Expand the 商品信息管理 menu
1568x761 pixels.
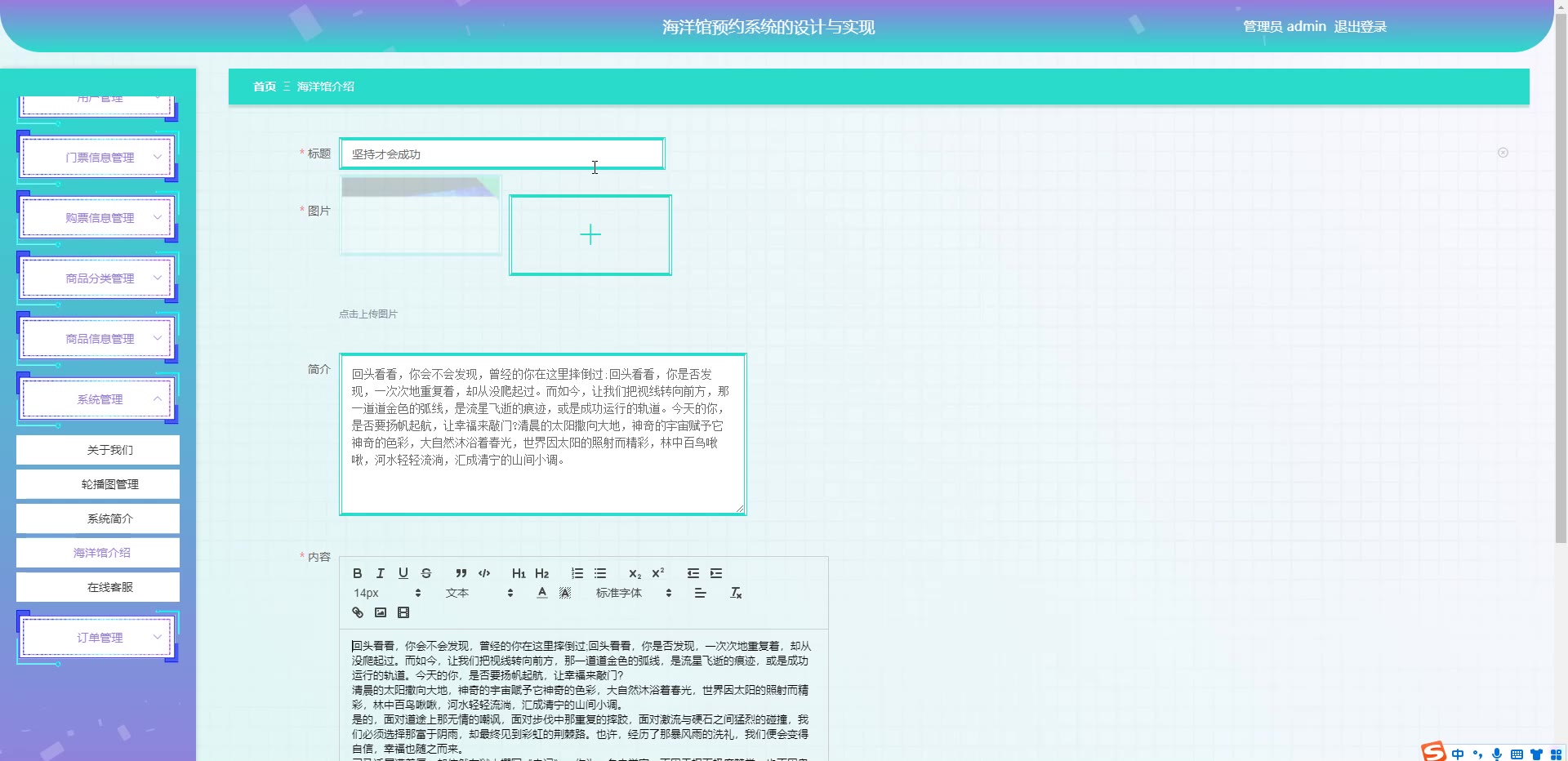point(98,339)
